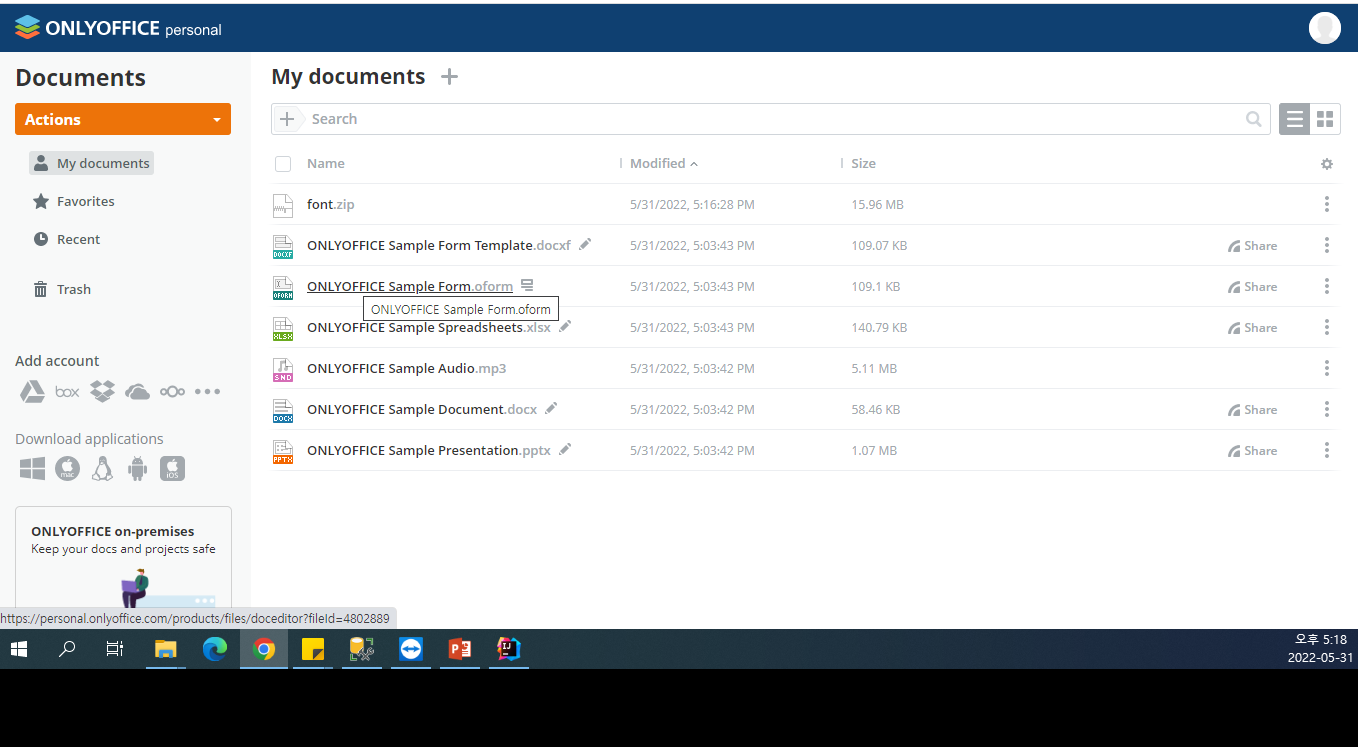The width and height of the screenshot is (1358, 747).
Task: Share ONLYOFFICE Sample Form Template
Action: pyautogui.click(x=1253, y=245)
